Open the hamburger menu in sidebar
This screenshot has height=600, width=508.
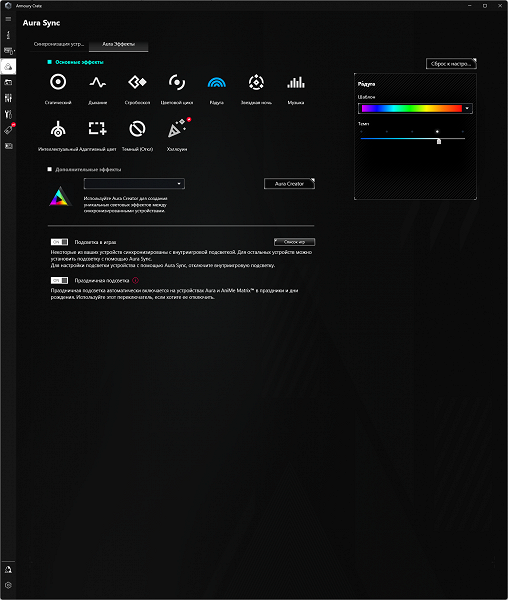coord(8,19)
